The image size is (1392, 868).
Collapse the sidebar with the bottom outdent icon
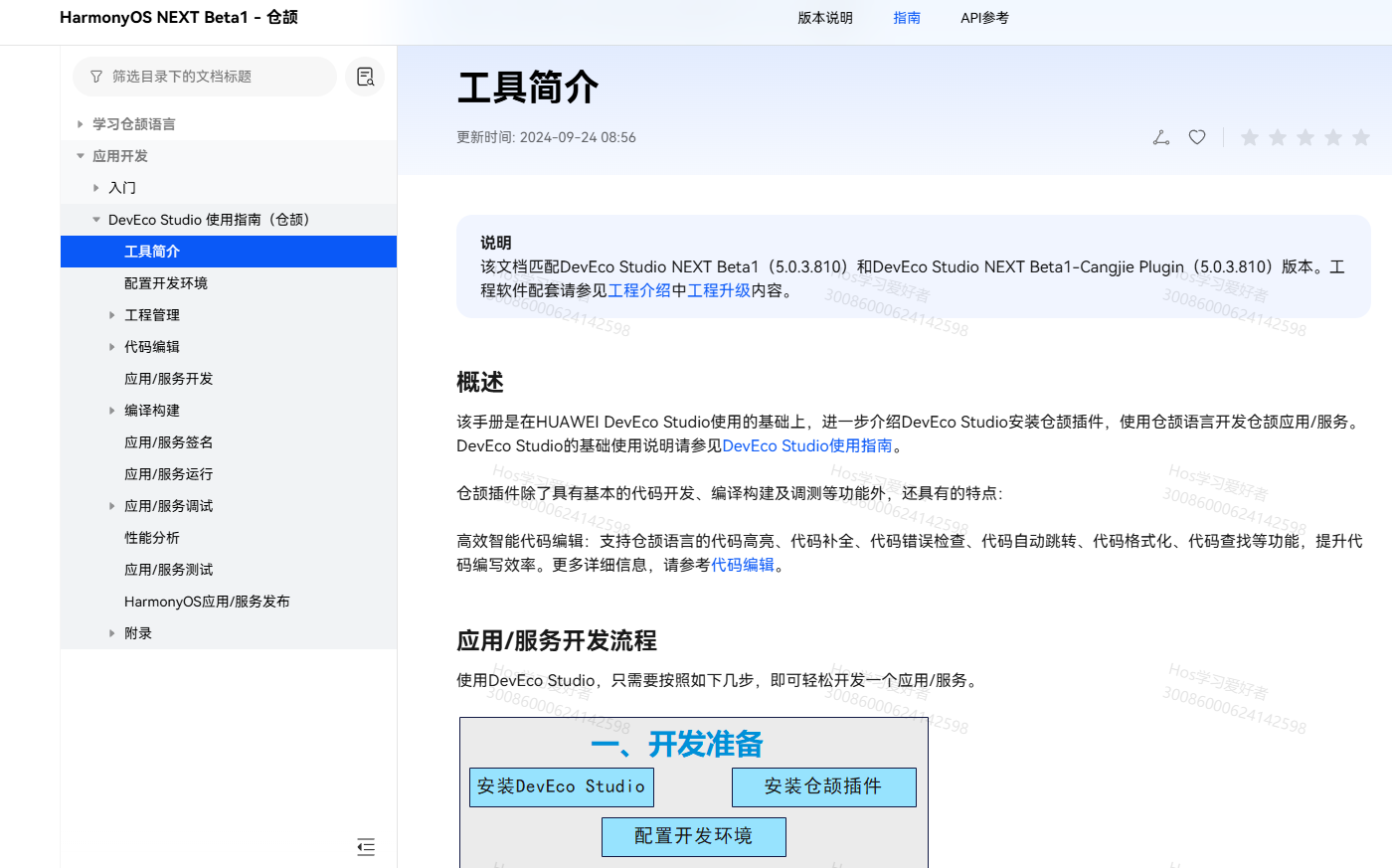366,847
